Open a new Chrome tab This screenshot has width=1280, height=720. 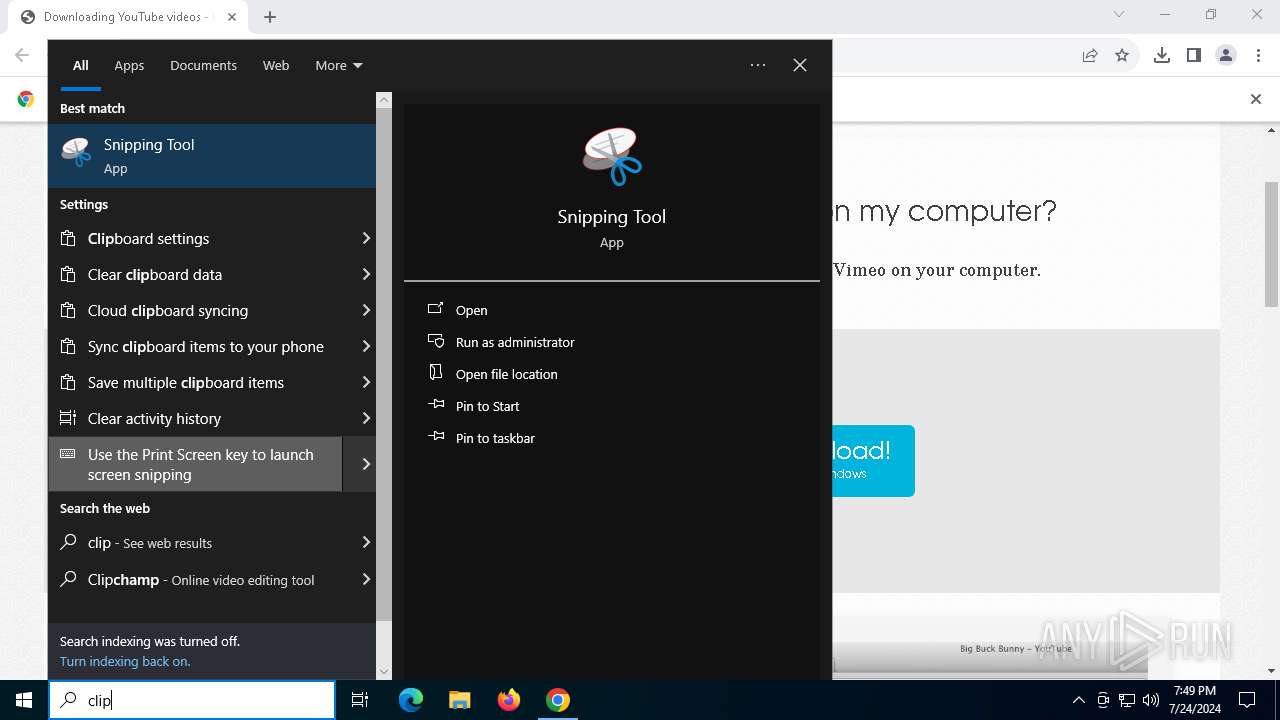tap(270, 17)
